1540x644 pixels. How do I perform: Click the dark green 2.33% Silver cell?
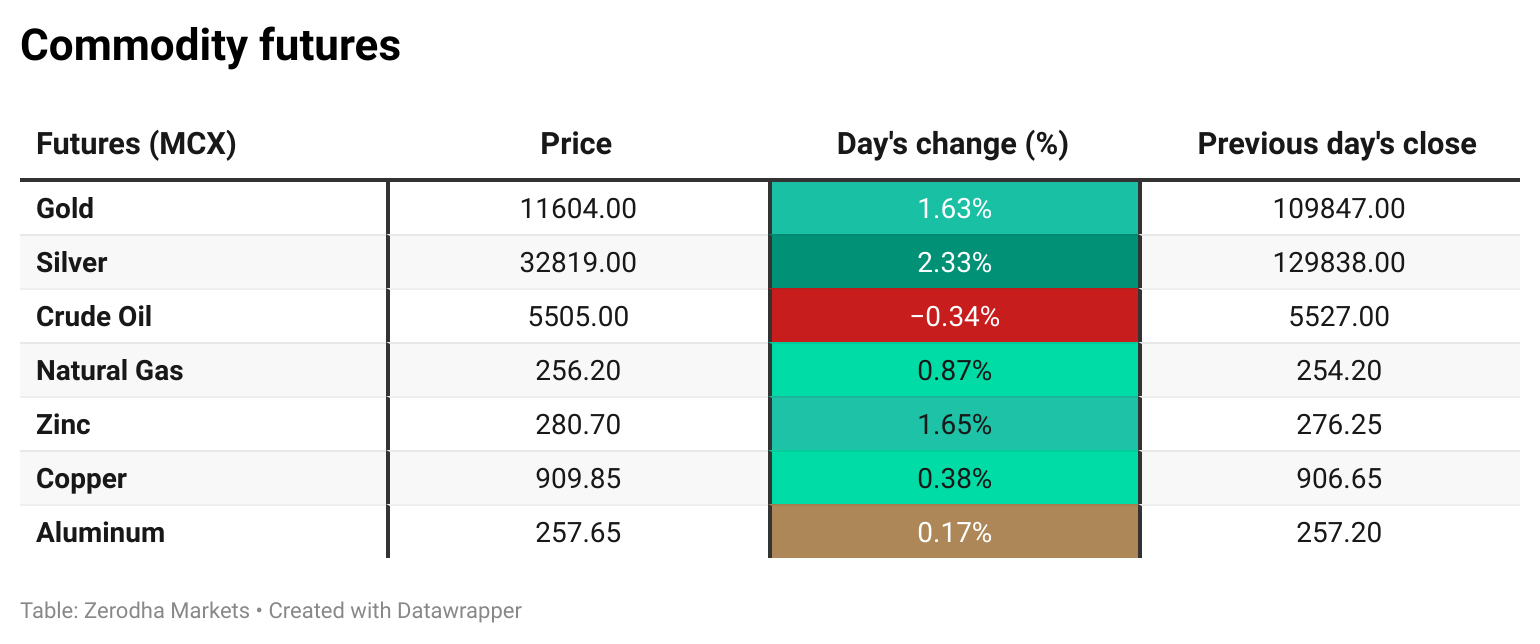coord(954,262)
